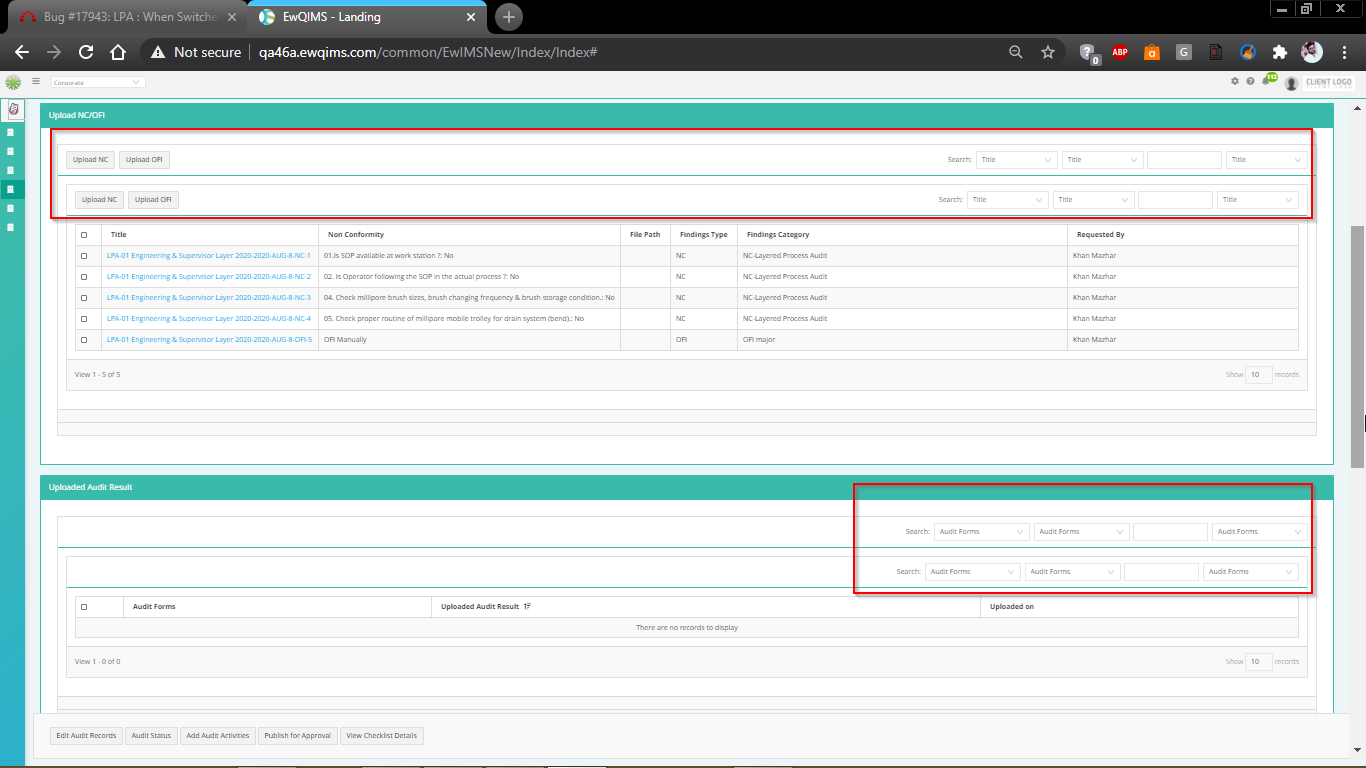
Task: Click the Upload OFI button just above the table
Action: [154, 199]
